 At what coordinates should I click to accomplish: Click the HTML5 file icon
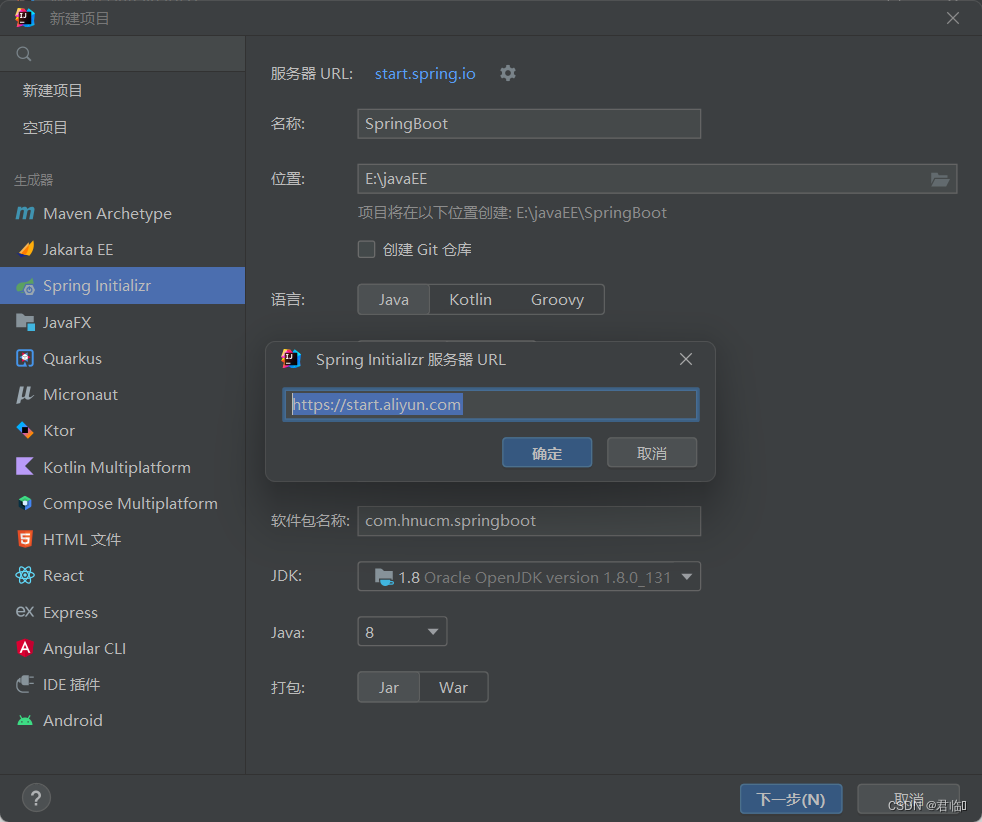point(25,539)
